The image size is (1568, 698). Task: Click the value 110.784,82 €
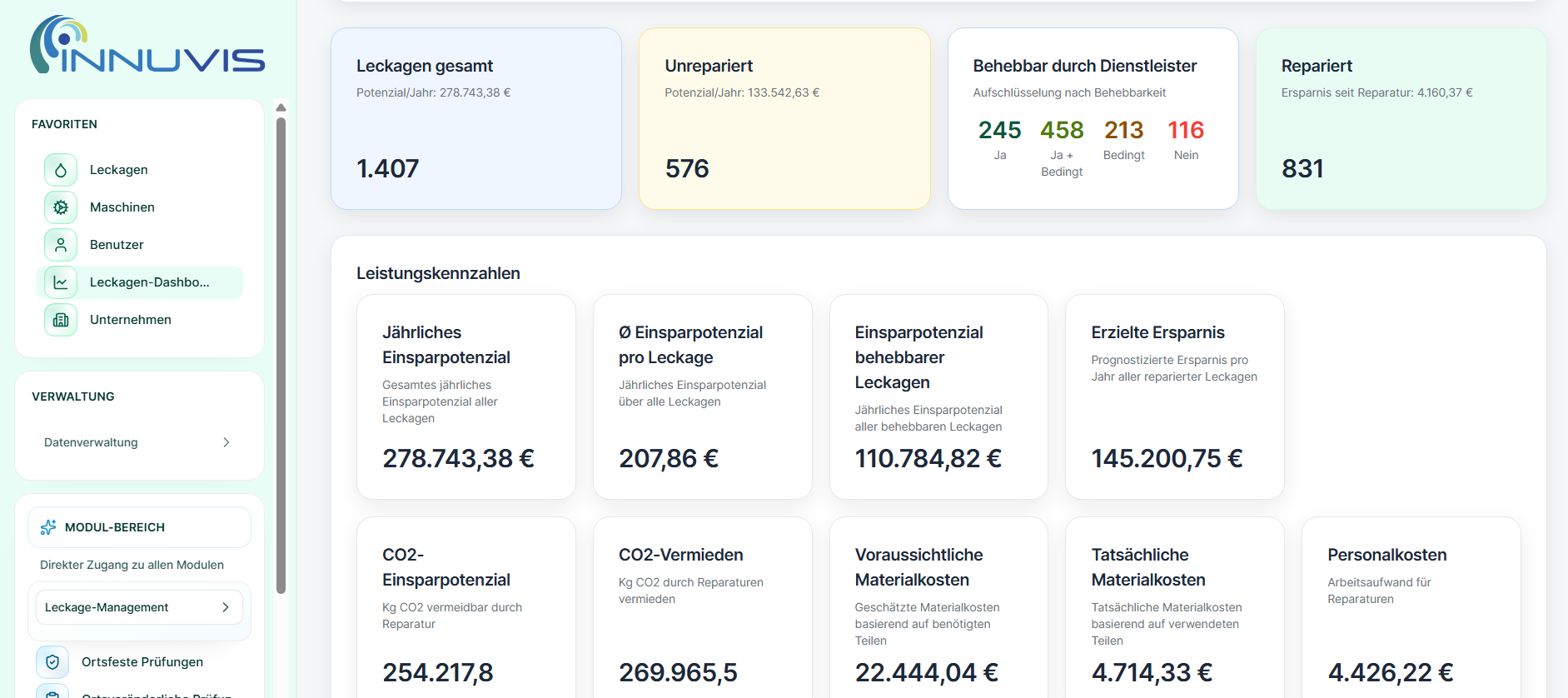pos(928,458)
